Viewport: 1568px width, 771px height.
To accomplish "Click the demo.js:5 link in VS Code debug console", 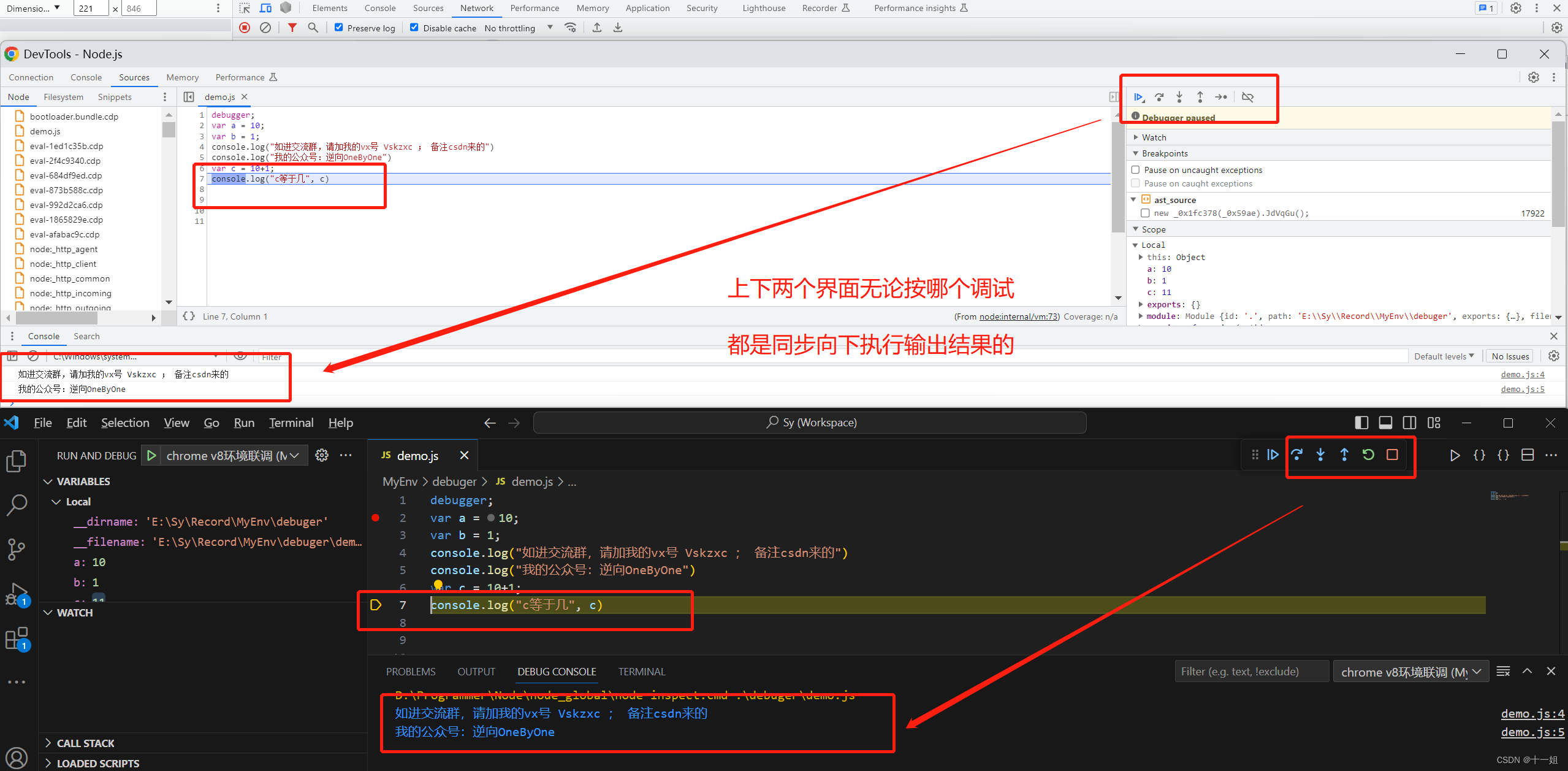I will (1532, 732).
